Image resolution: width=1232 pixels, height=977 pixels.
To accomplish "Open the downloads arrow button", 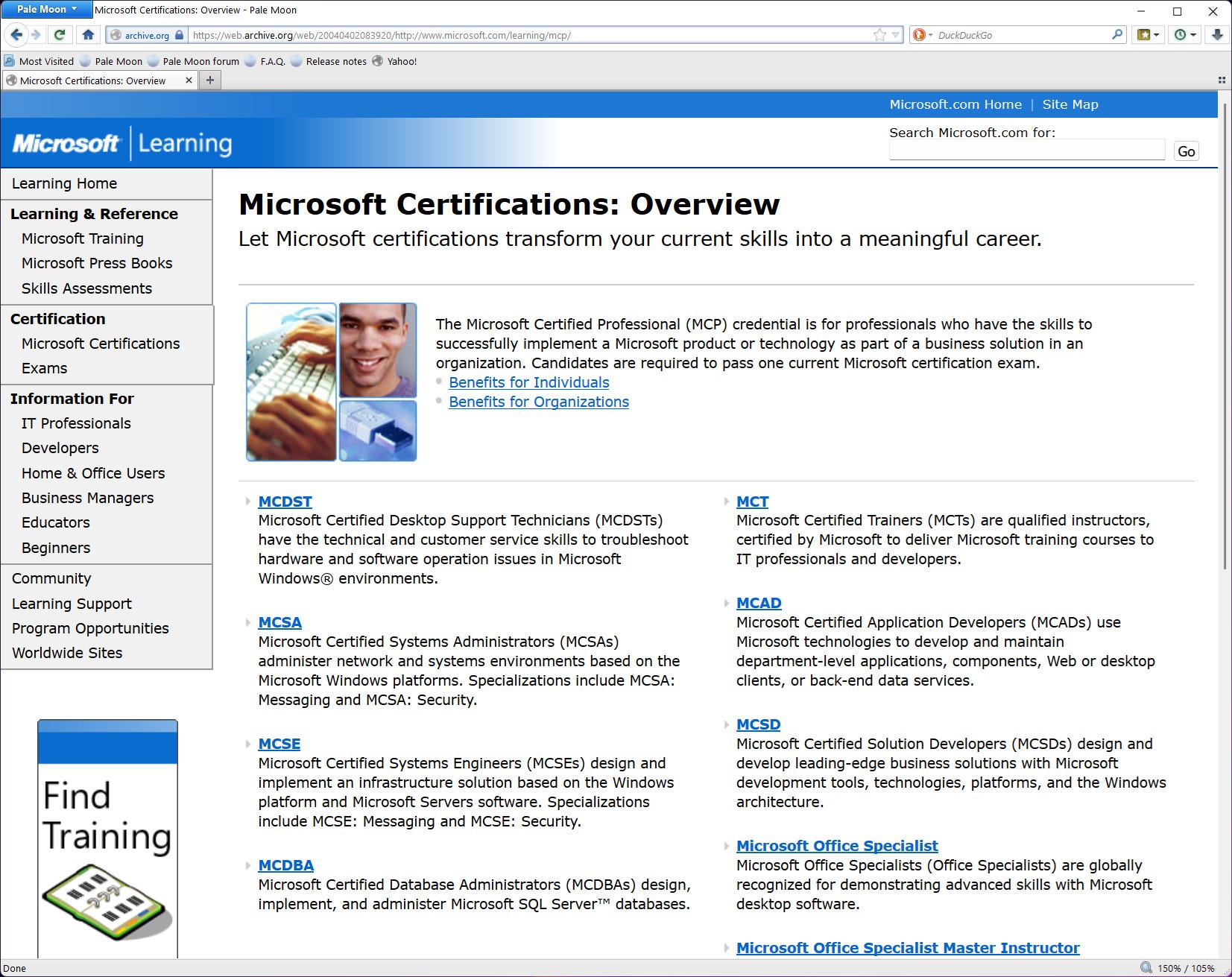I will coord(1217,34).
